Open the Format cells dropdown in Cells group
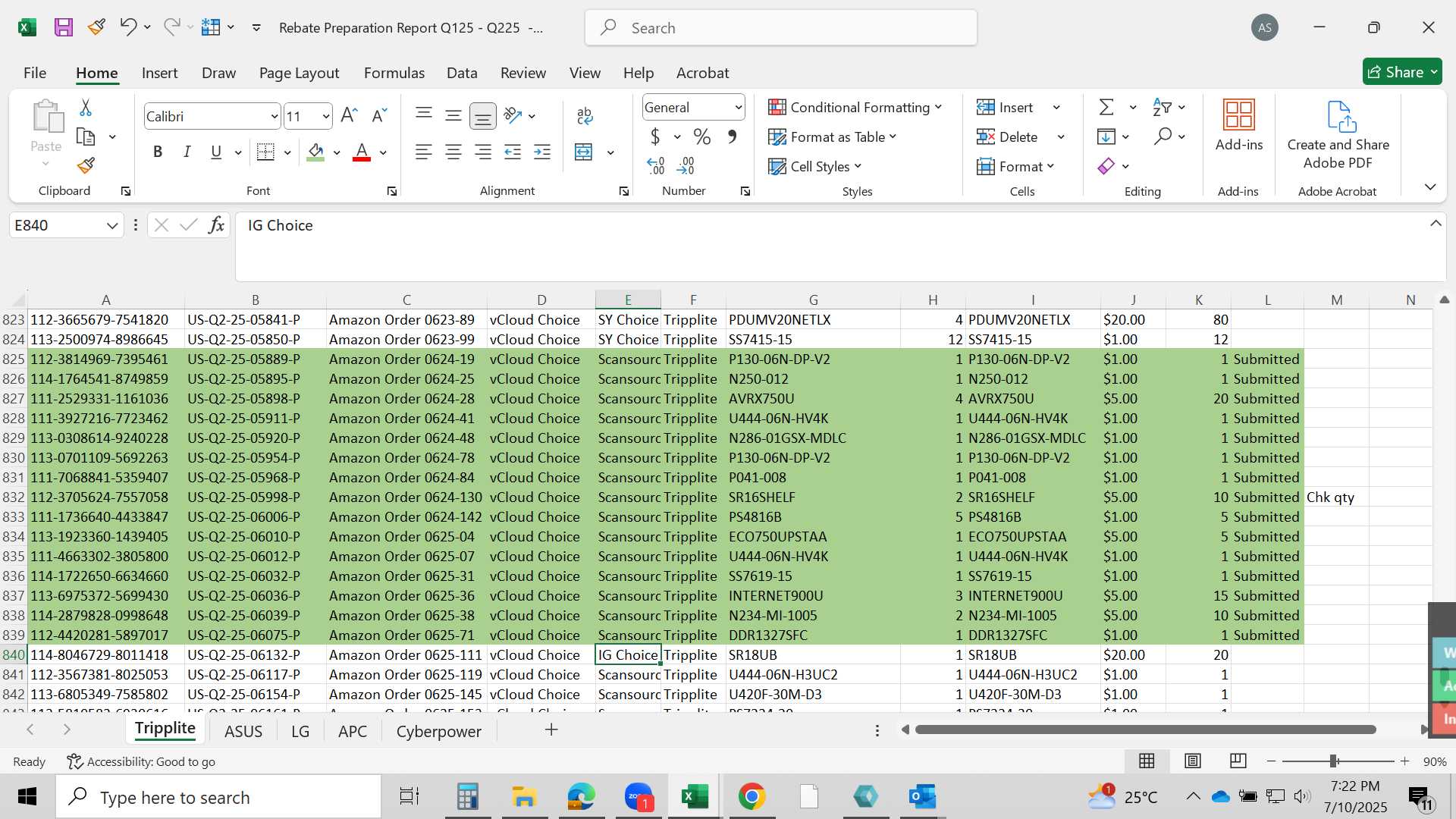Screen dimensions: 1456x819 tap(1015, 166)
